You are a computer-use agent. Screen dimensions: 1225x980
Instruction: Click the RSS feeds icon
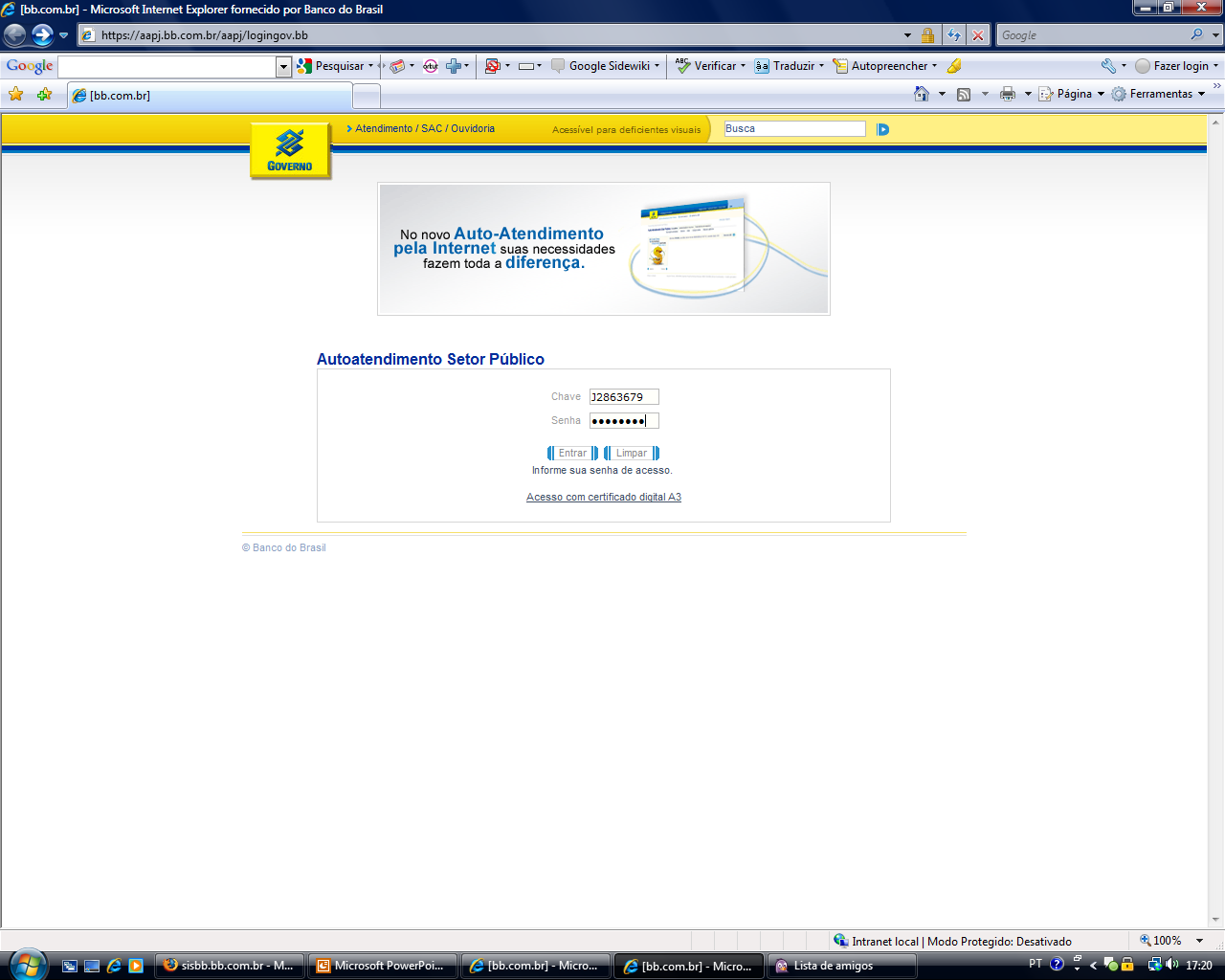964,94
